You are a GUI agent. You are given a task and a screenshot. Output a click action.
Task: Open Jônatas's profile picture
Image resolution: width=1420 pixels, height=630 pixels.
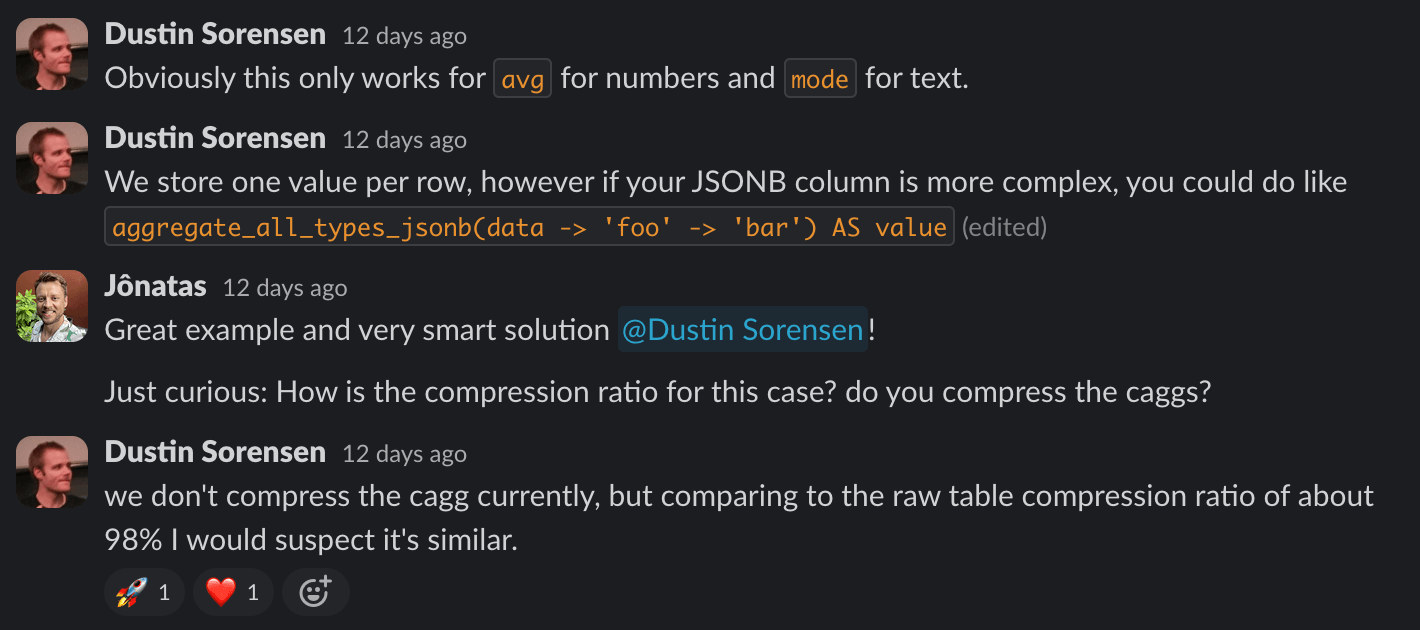click(52, 306)
